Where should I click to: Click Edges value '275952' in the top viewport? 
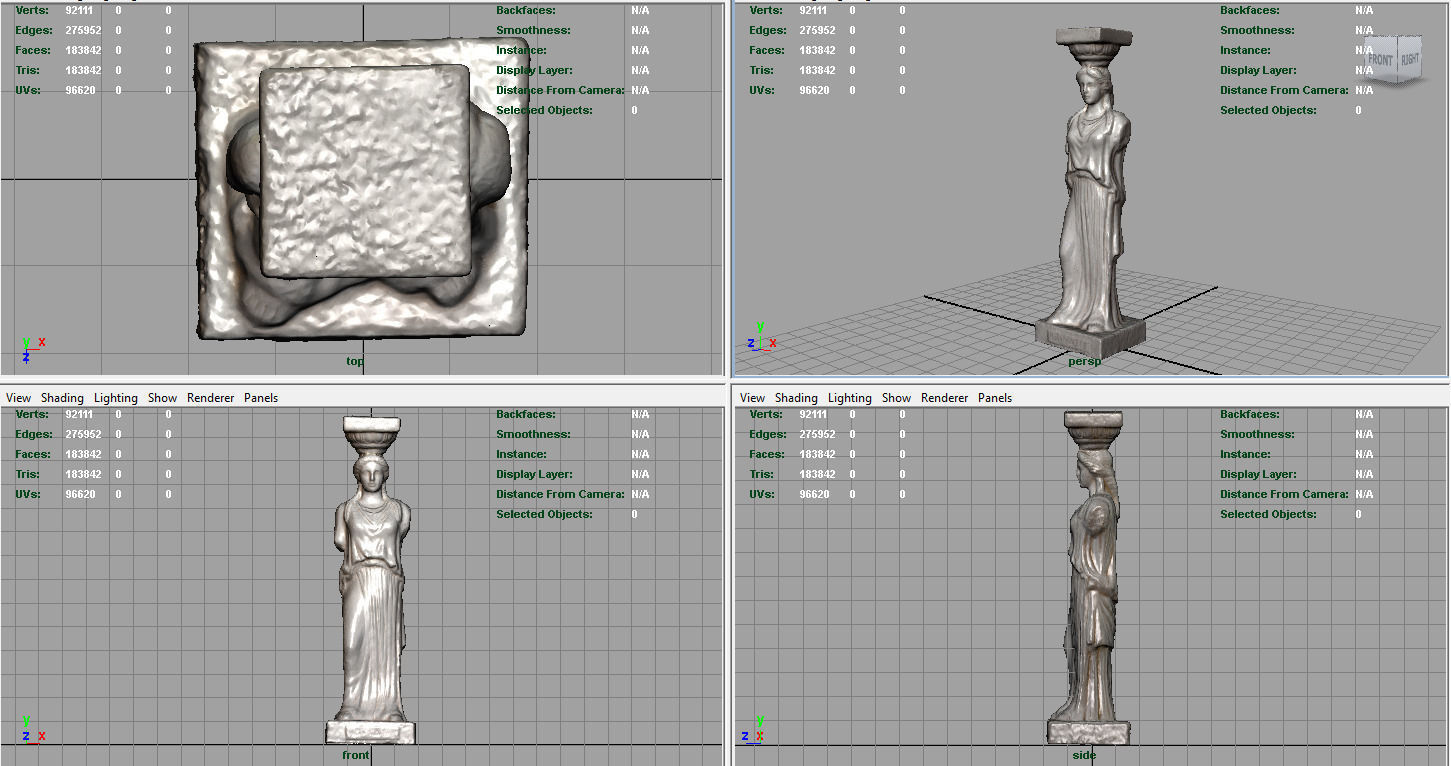(83, 30)
